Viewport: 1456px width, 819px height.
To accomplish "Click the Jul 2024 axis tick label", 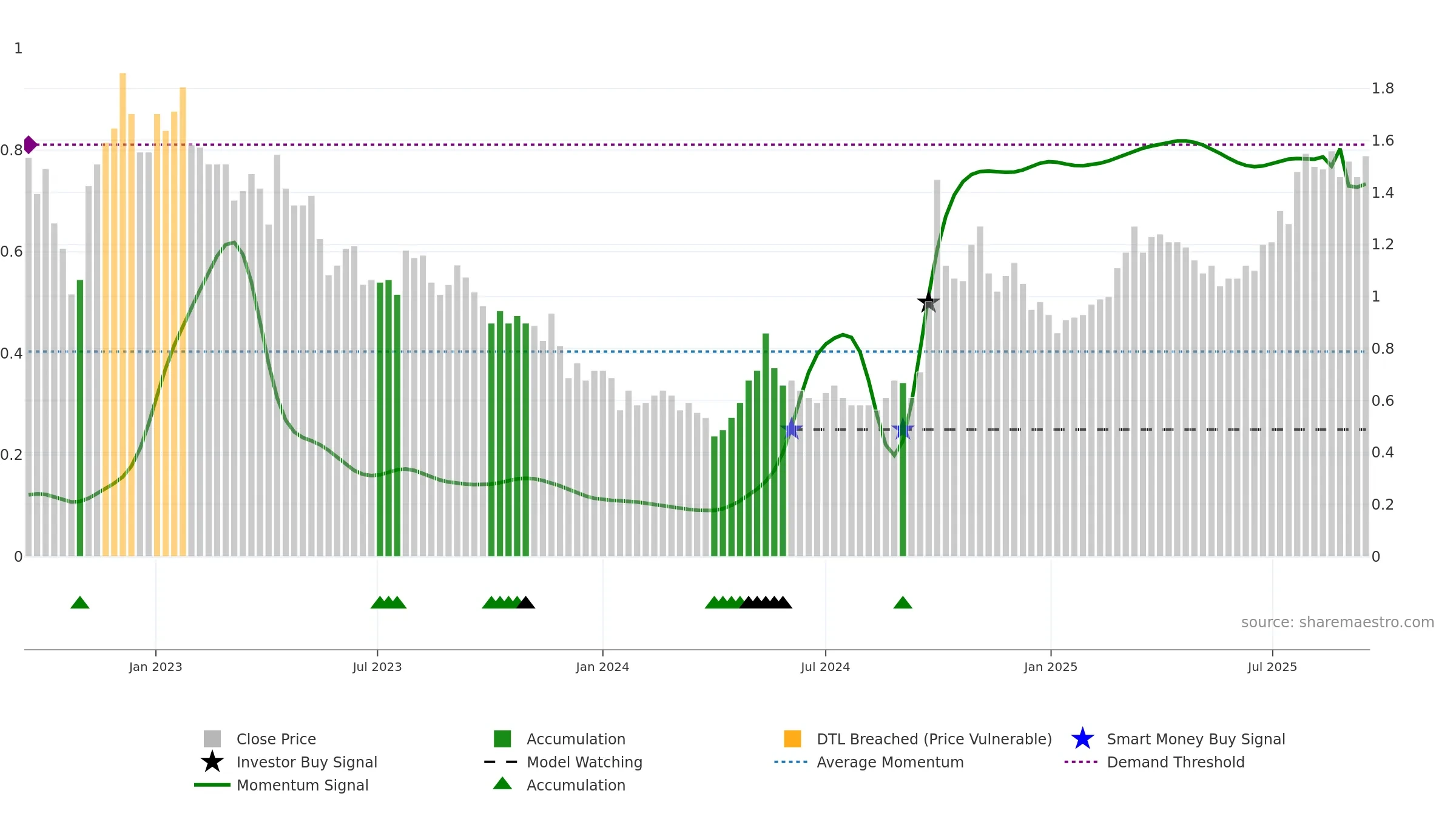I will coord(825,667).
